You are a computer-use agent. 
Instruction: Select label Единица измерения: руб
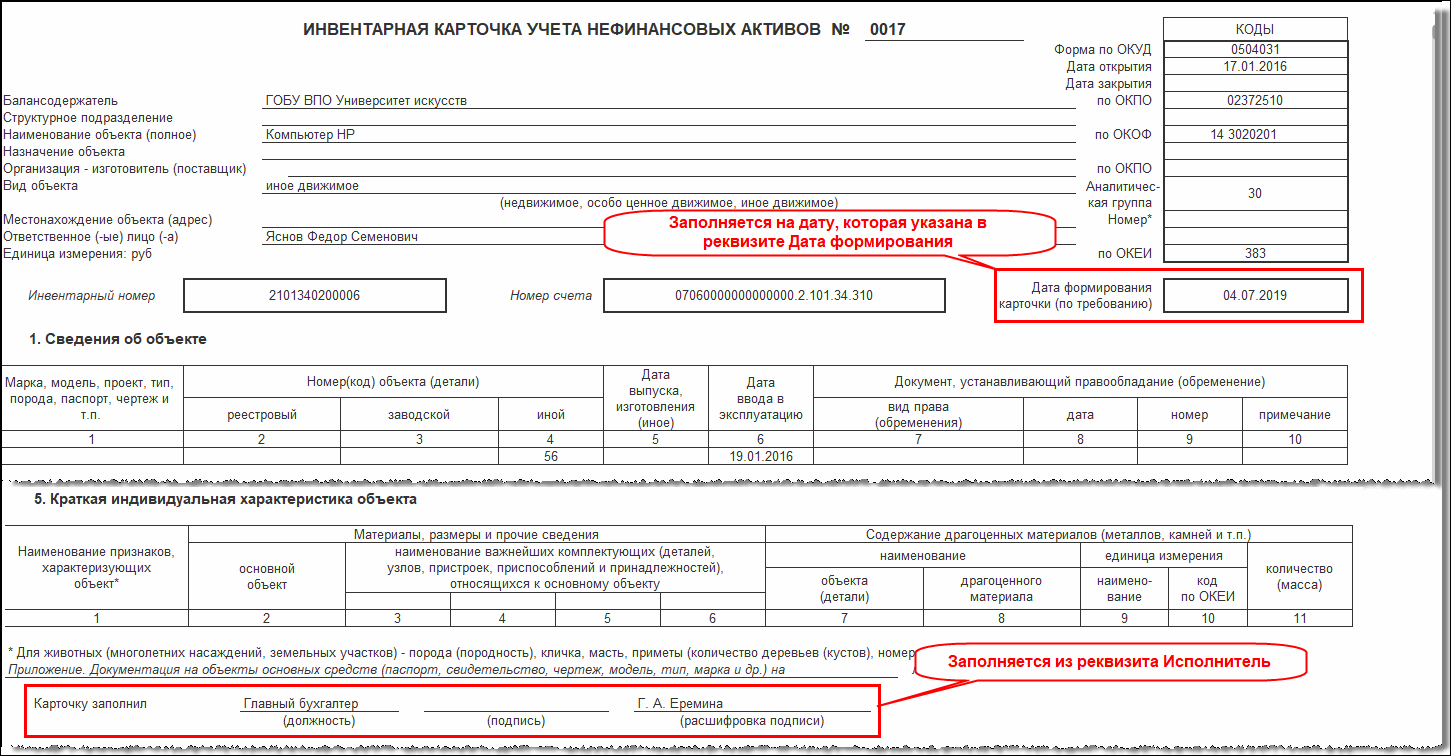pyautogui.click(x=77, y=254)
